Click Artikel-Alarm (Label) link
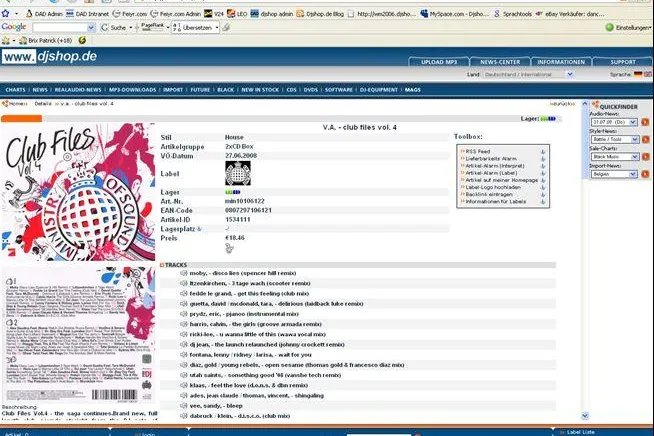This screenshot has width=654, height=436. click(x=491, y=173)
